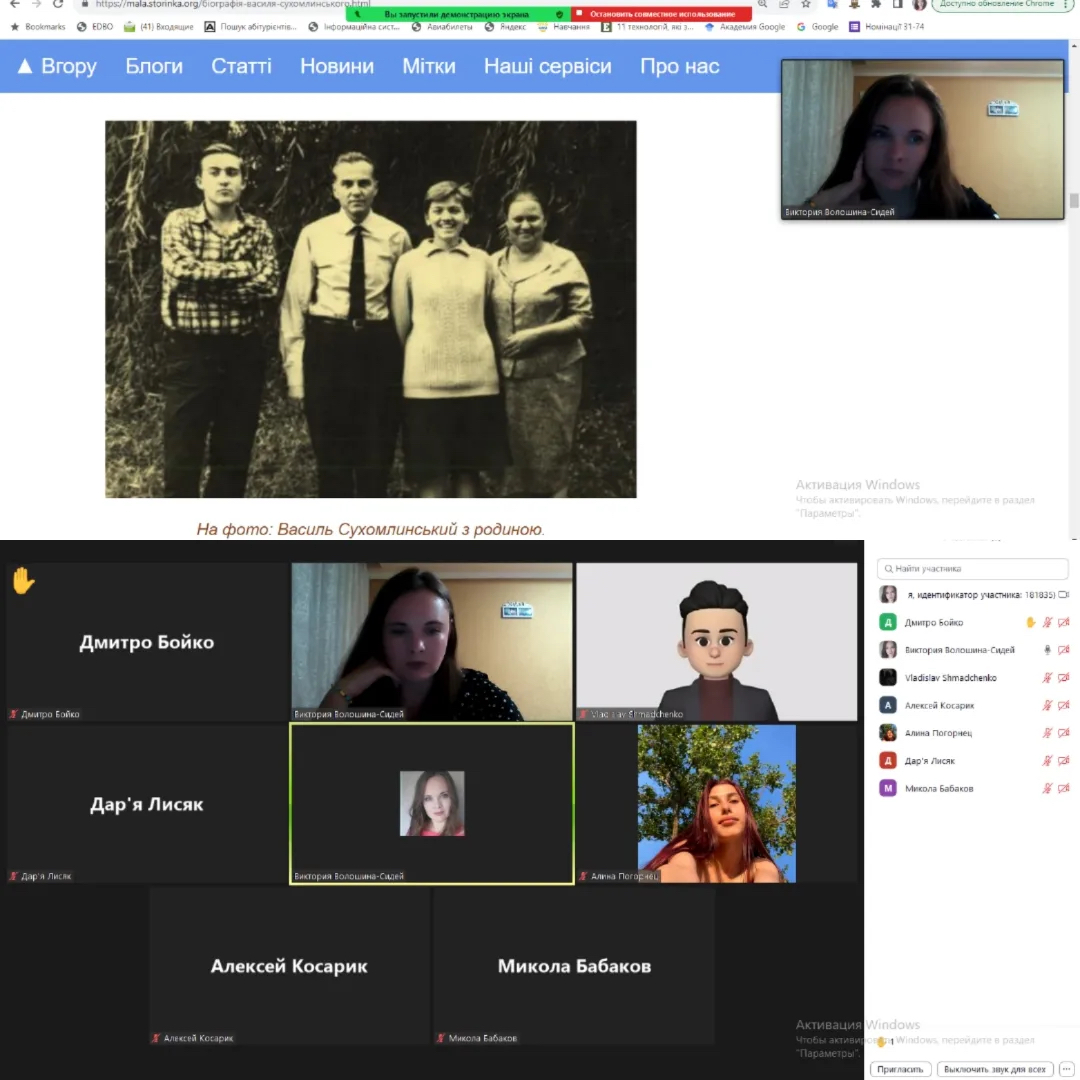Open the three-dots more options menu

click(x=1066, y=1069)
